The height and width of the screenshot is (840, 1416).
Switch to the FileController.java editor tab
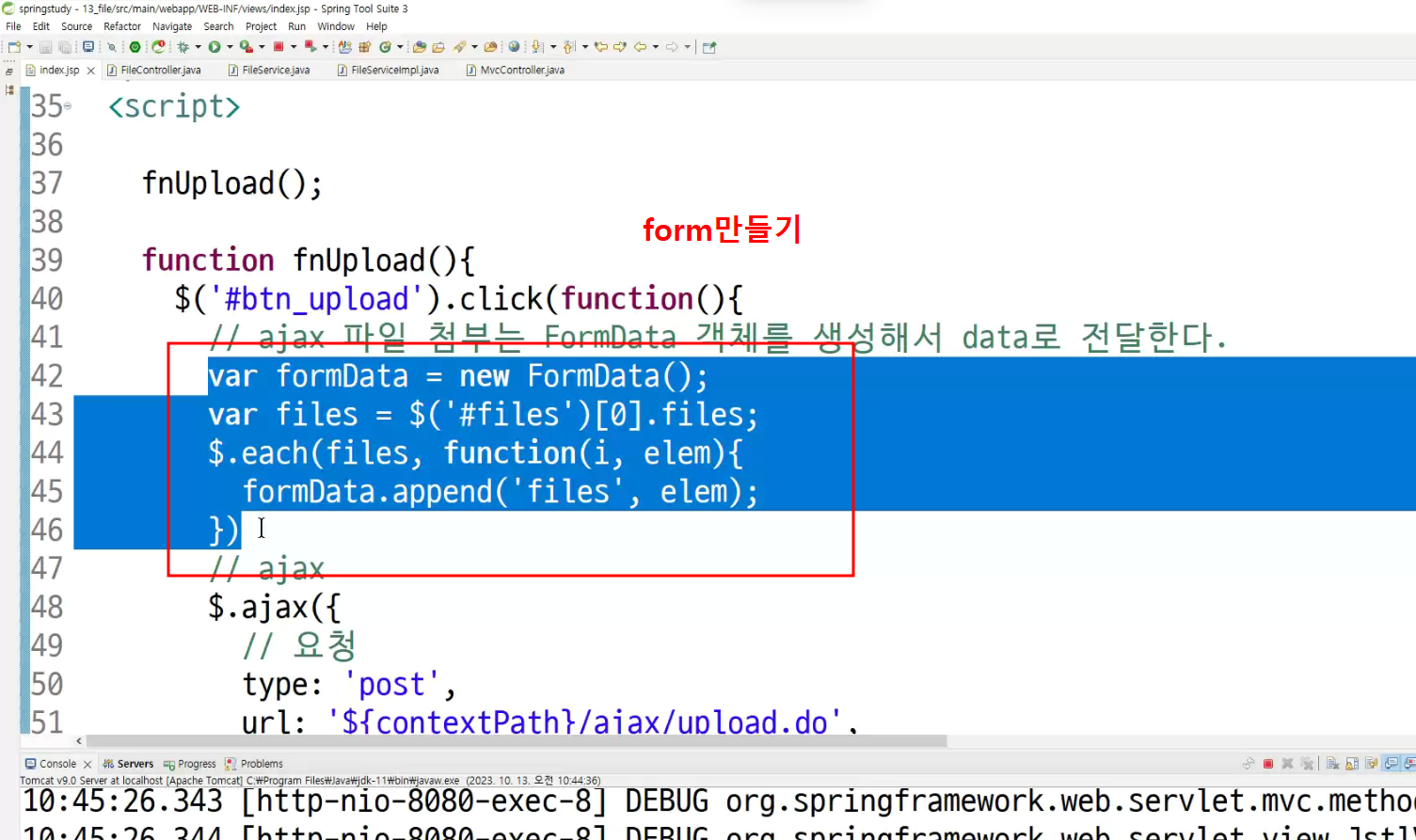[x=153, y=71]
